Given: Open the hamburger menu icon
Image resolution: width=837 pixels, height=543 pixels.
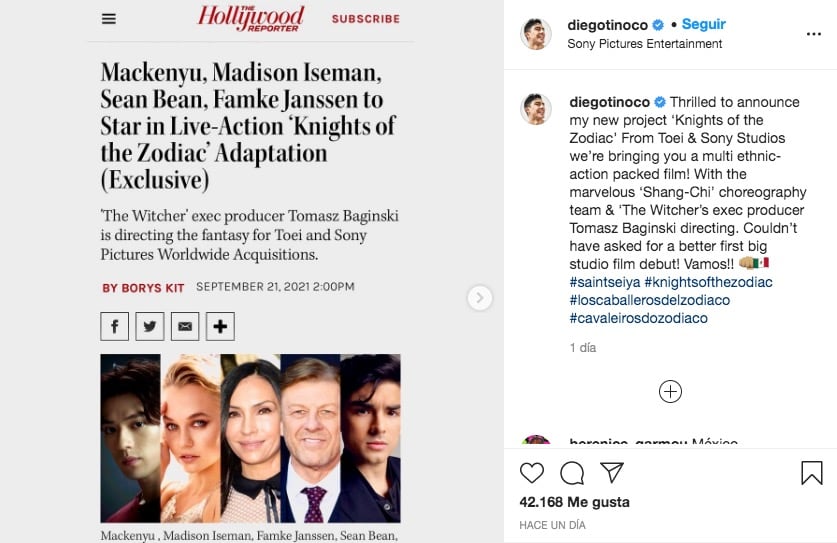Looking at the screenshot, I should (109, 19).
